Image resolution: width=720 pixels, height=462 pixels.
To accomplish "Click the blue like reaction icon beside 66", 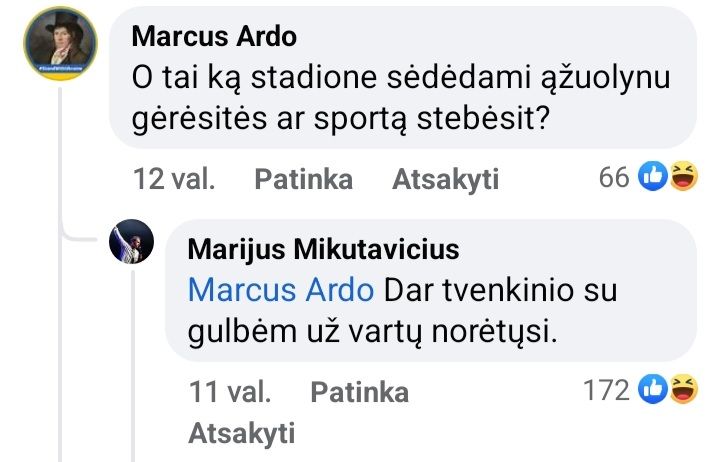I will pyautogui.click(x=653, y=178).
